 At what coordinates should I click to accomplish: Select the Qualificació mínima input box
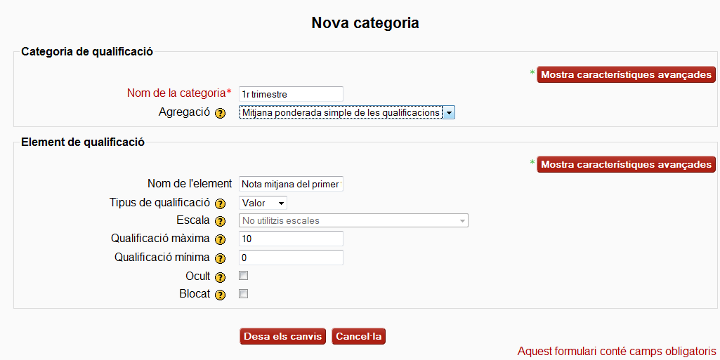click(x=291, y=258)
